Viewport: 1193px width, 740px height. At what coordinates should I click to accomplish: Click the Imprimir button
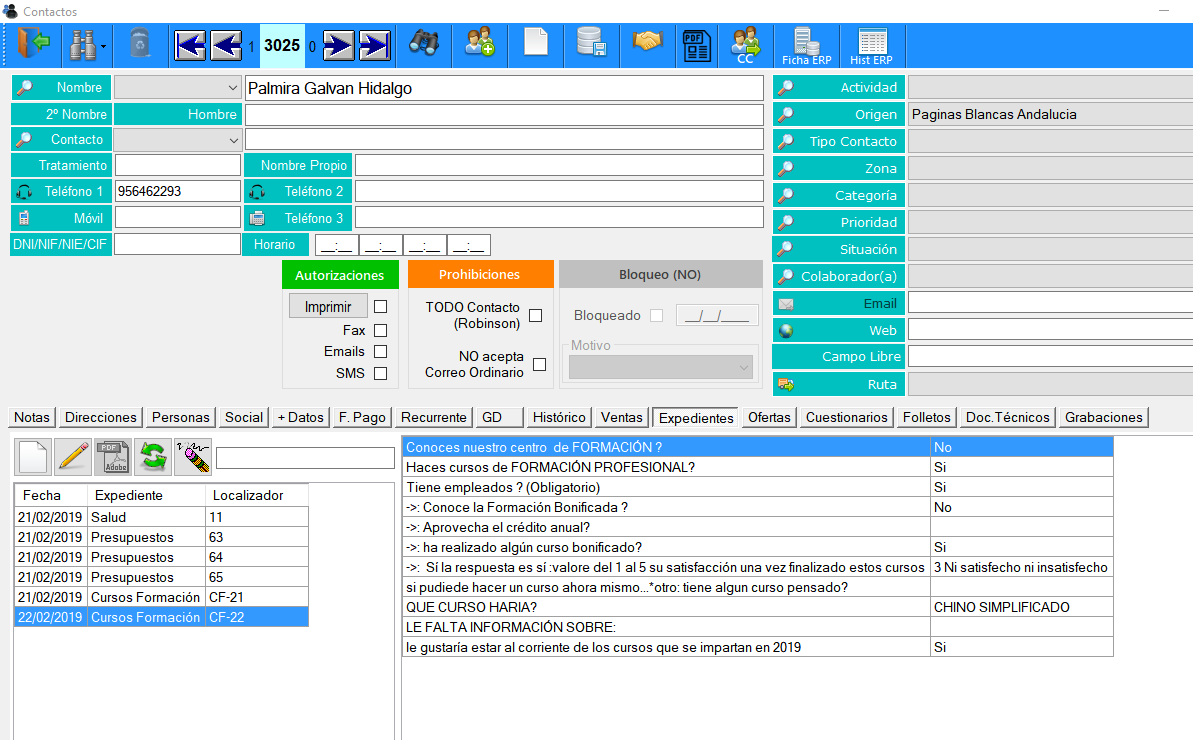tap(328, 306)
